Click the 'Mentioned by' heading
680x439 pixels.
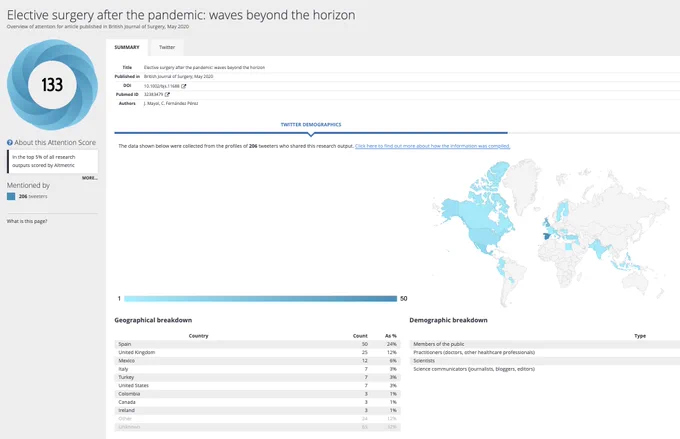pyautogui.click(x=28, y=185)
